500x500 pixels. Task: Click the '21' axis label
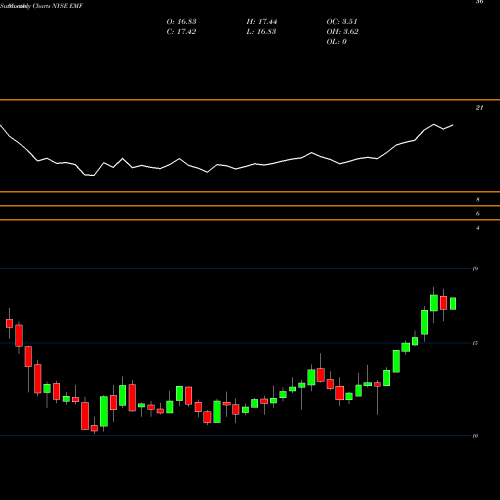click(x=479, y=108)
